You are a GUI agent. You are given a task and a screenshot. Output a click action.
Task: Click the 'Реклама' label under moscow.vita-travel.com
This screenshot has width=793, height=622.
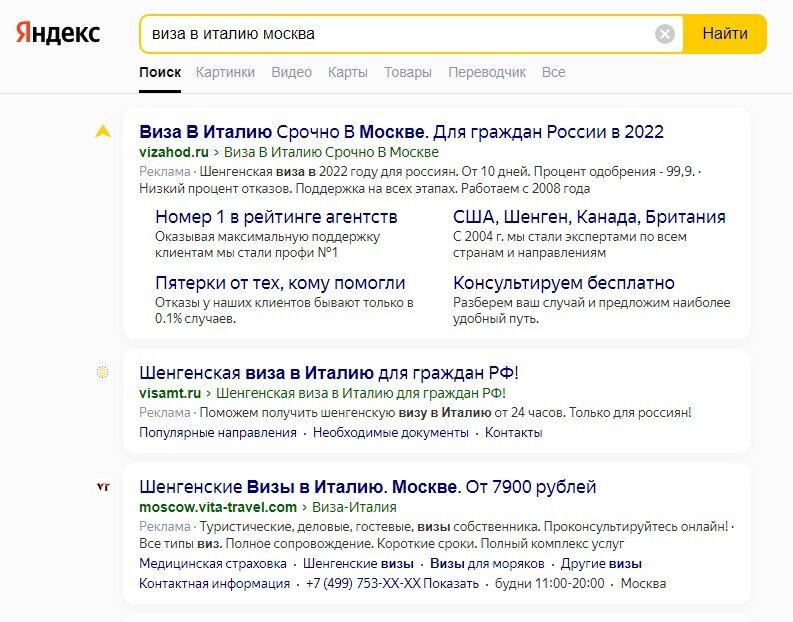coord(164,526)
